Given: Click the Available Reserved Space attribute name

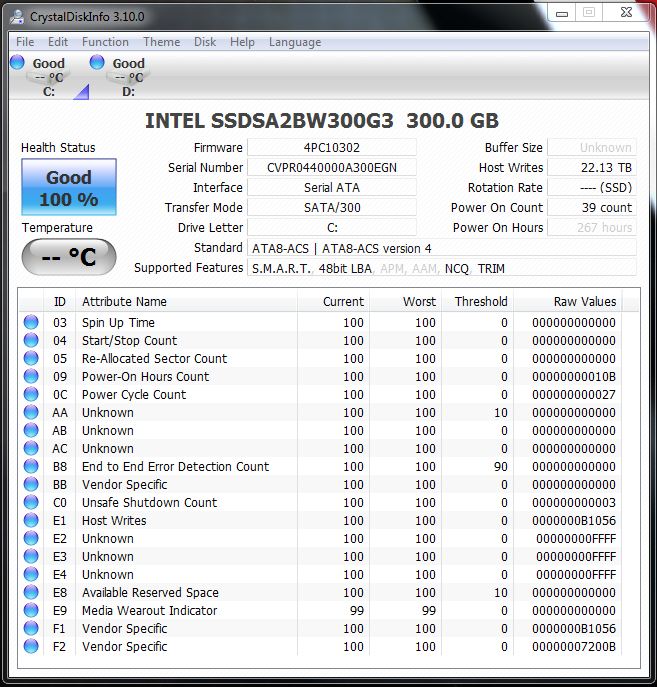Looking at the screenshot, I should click(150, 592).
